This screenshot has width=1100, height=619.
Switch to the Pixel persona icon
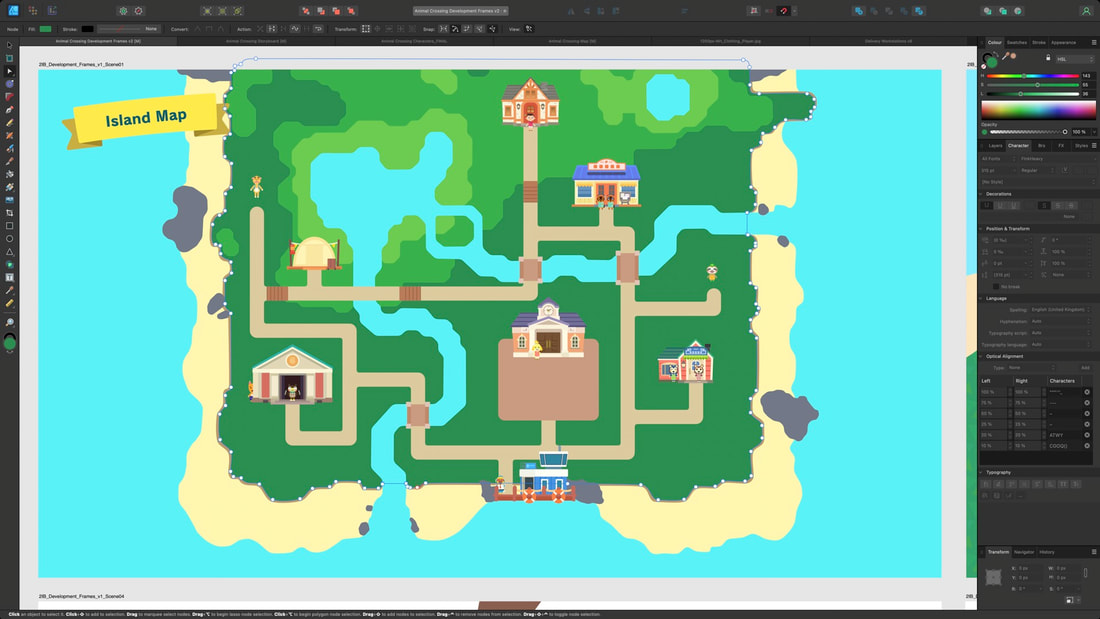tap(33, 11)
